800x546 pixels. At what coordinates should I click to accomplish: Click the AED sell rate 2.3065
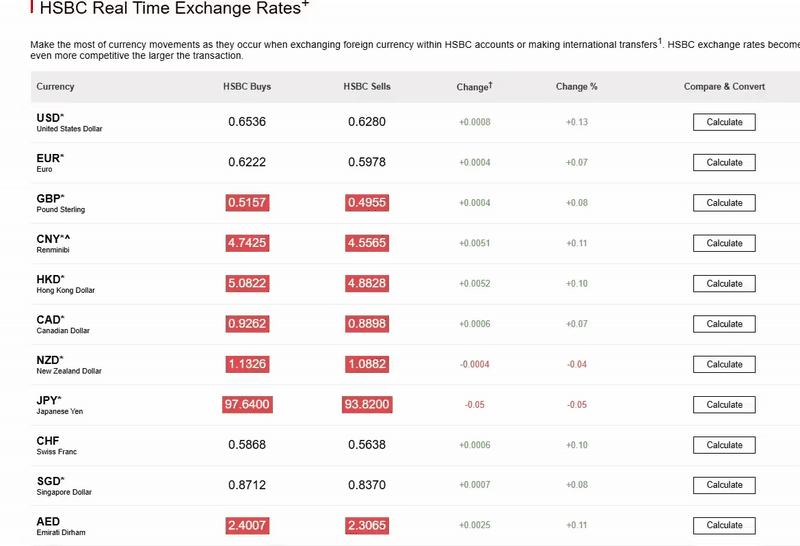click(367, 525)
